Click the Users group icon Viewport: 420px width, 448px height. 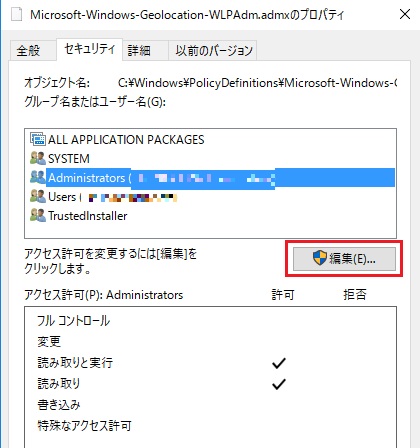point(38,196)
